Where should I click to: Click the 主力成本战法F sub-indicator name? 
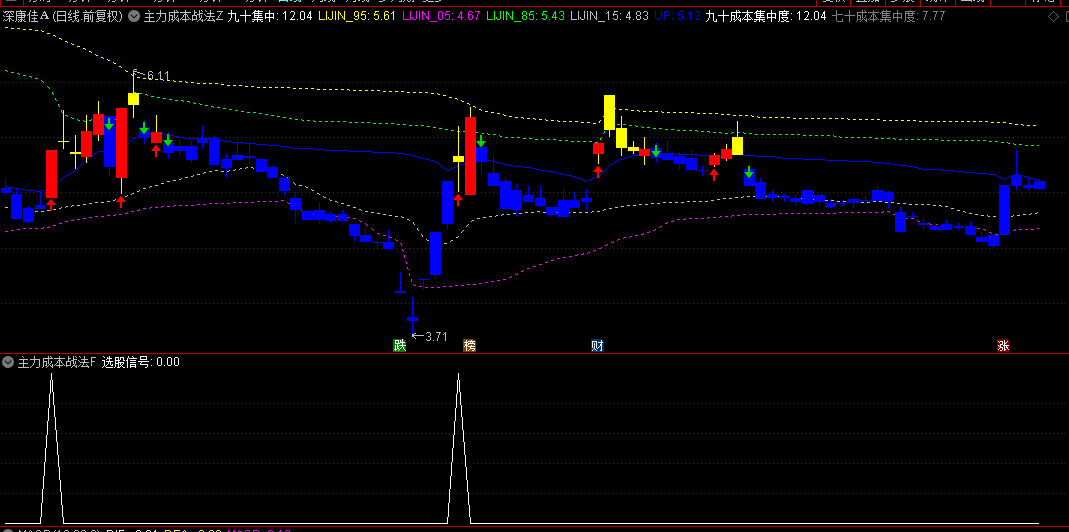pos(57,362)
